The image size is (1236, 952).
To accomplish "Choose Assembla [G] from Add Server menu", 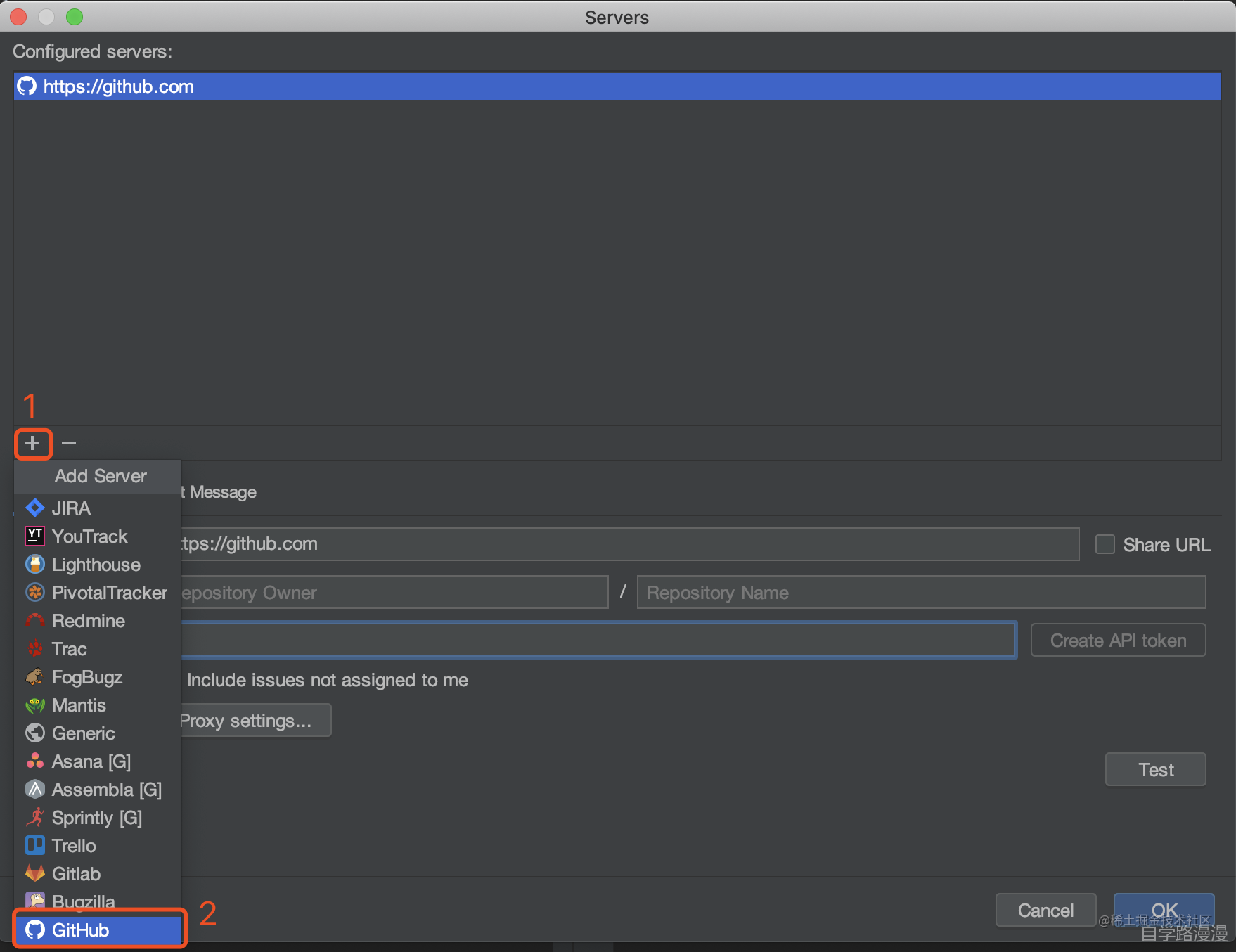I will 98,789.
